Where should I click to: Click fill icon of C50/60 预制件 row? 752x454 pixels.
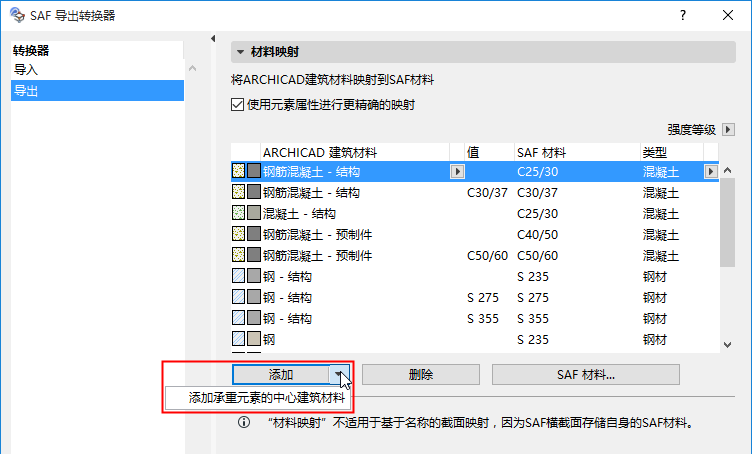coord(238,255)
